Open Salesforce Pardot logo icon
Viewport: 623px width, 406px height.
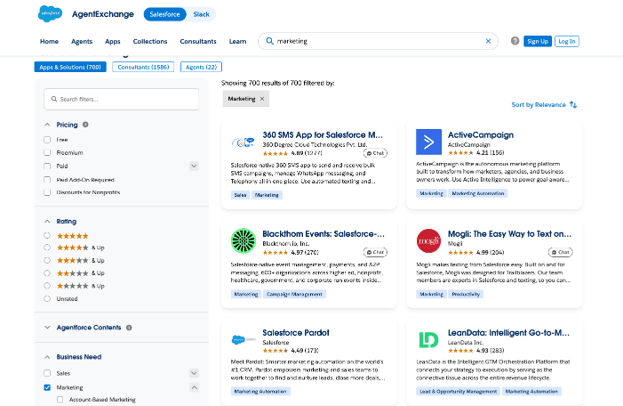[x=243, y=340]
